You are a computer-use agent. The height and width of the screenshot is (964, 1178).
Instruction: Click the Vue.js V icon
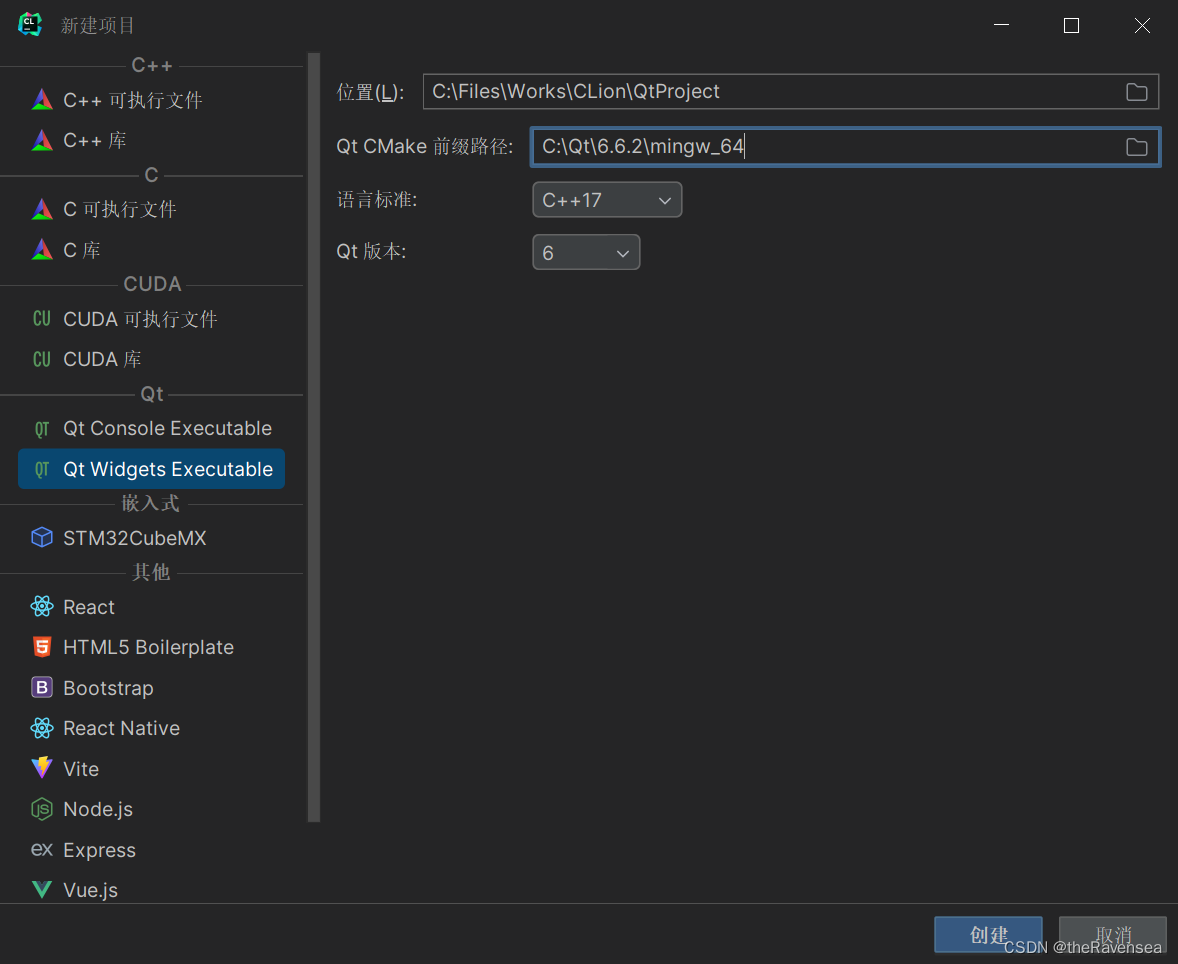point(42,890)
